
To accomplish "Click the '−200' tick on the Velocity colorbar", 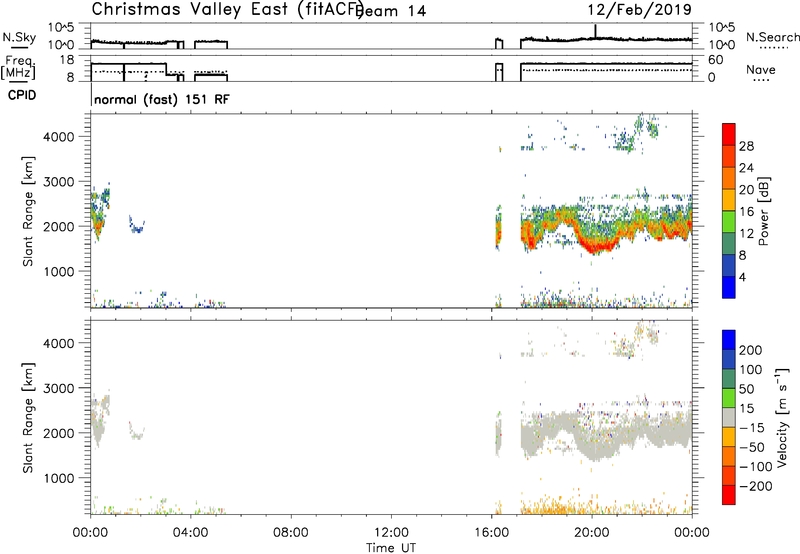I will [x=756, y=486].
